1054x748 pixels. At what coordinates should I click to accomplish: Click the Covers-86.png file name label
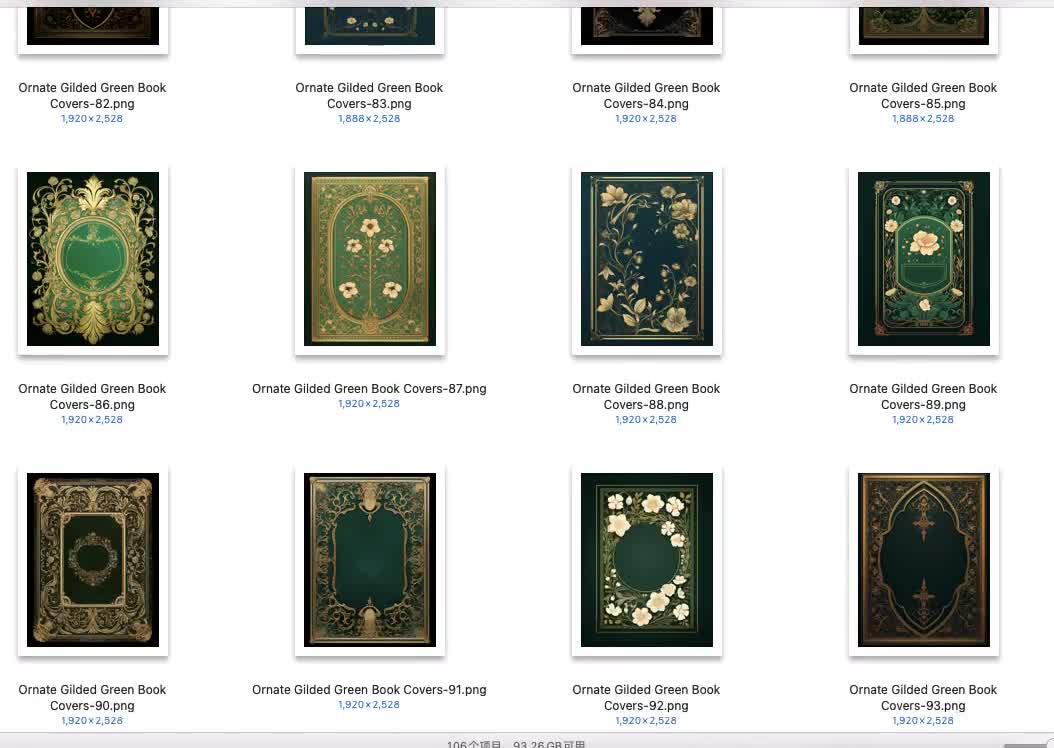pyautogui.click(x=92, y=397)
